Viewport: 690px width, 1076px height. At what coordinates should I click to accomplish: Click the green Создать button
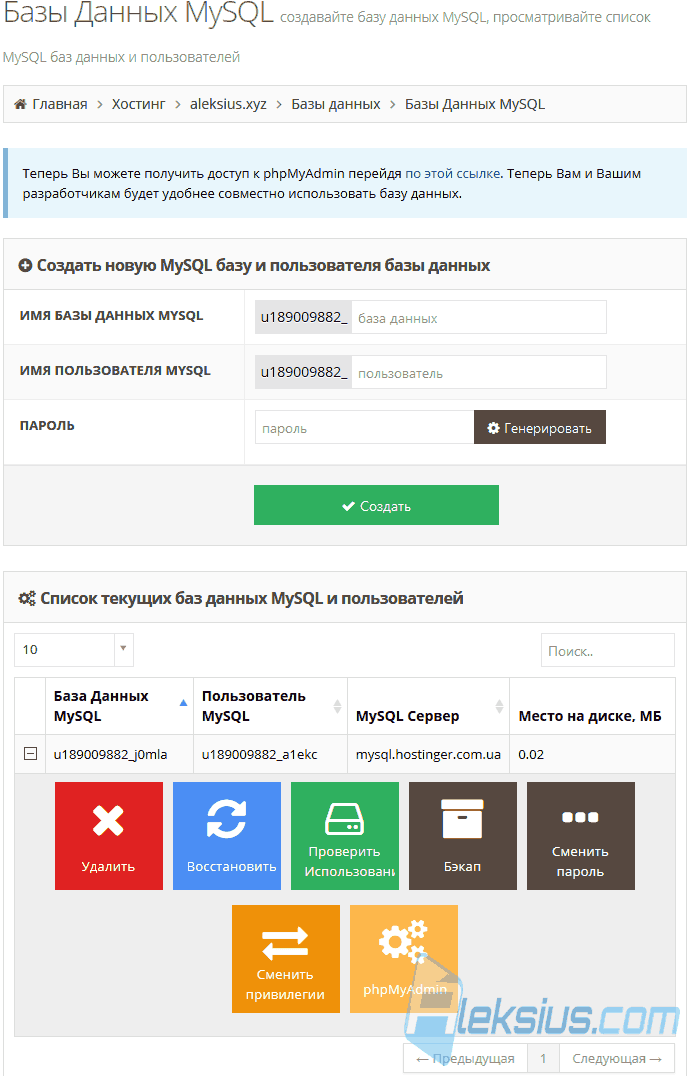(376, 505)
